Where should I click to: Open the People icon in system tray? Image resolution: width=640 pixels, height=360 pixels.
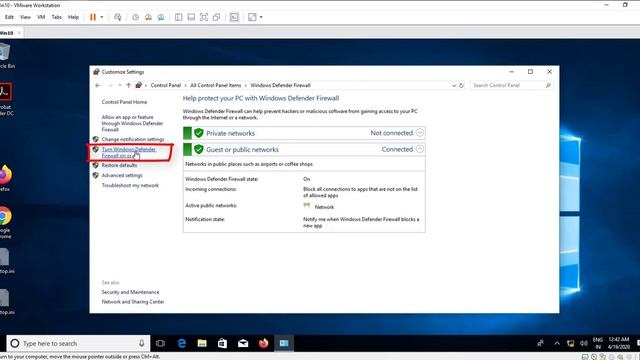pyautogui.click(x=540, y=344)
